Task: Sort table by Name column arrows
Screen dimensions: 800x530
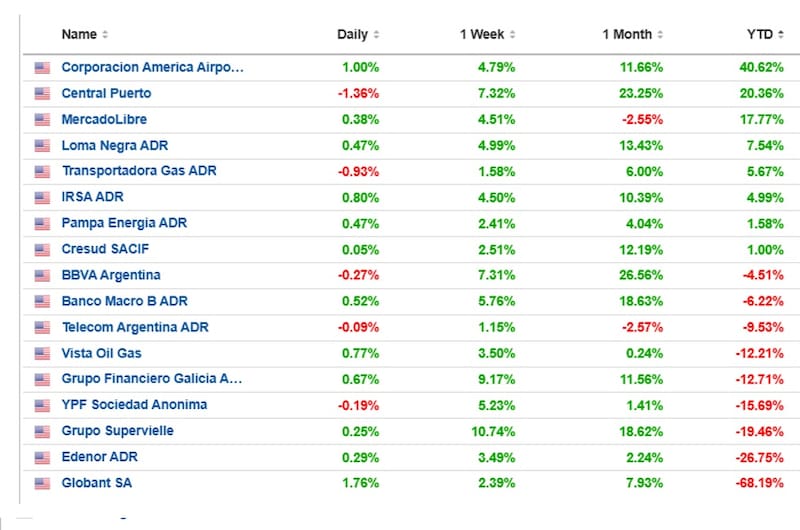Action: (x=105, y=35)
